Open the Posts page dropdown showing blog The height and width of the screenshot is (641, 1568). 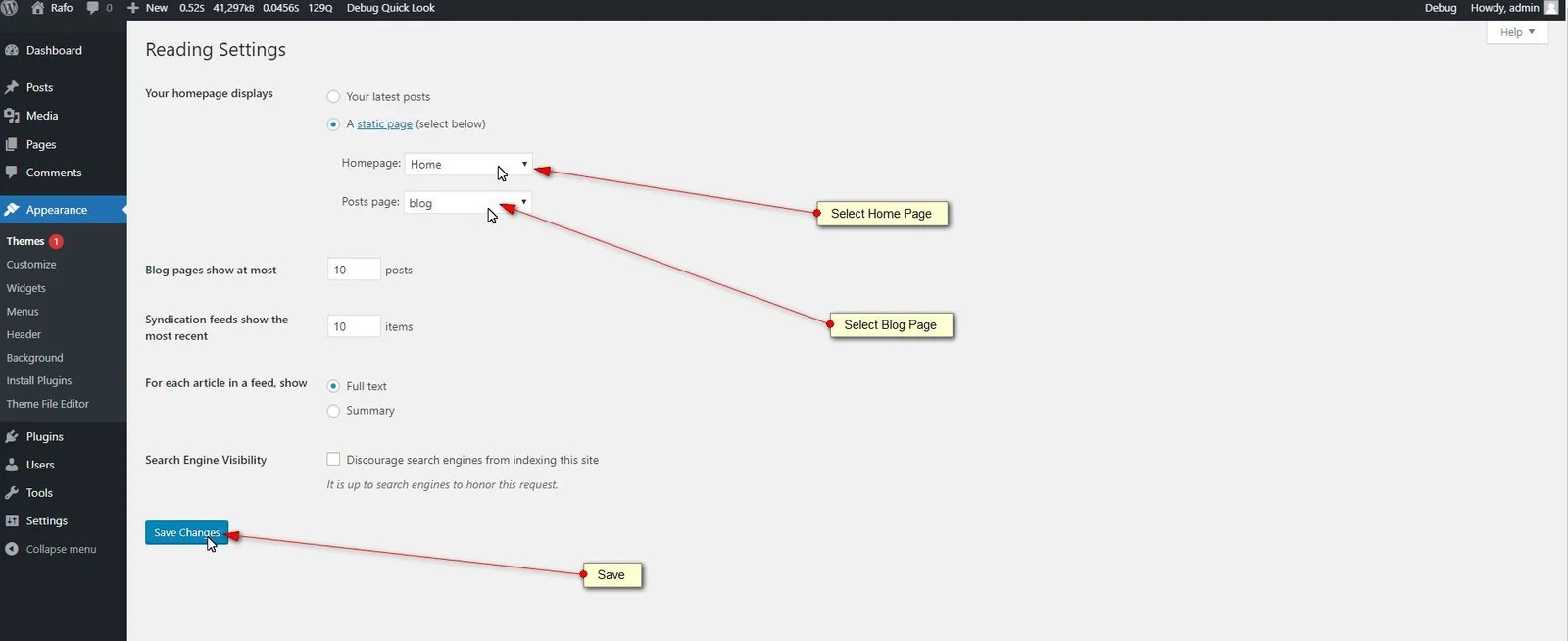click(467, 203)
